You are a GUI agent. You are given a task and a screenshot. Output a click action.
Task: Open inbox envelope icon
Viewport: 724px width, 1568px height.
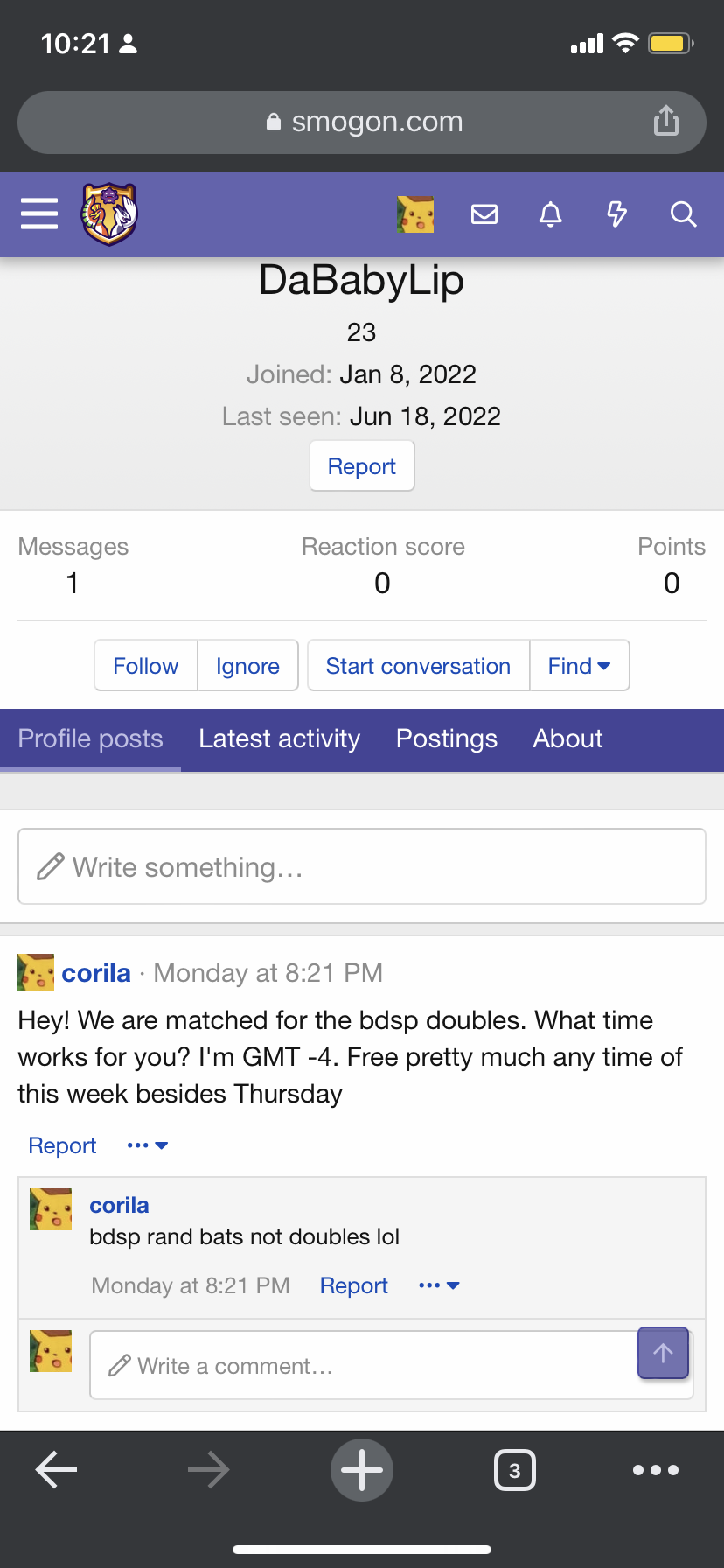484,214
